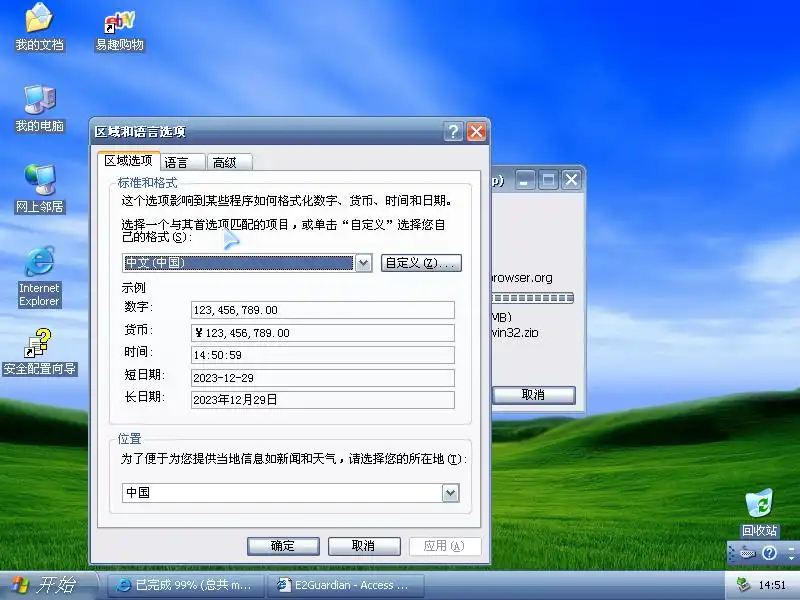
Task: Select the 我的电脑 desktop icon
Action: pyautogui.click(x=39, y=108)
